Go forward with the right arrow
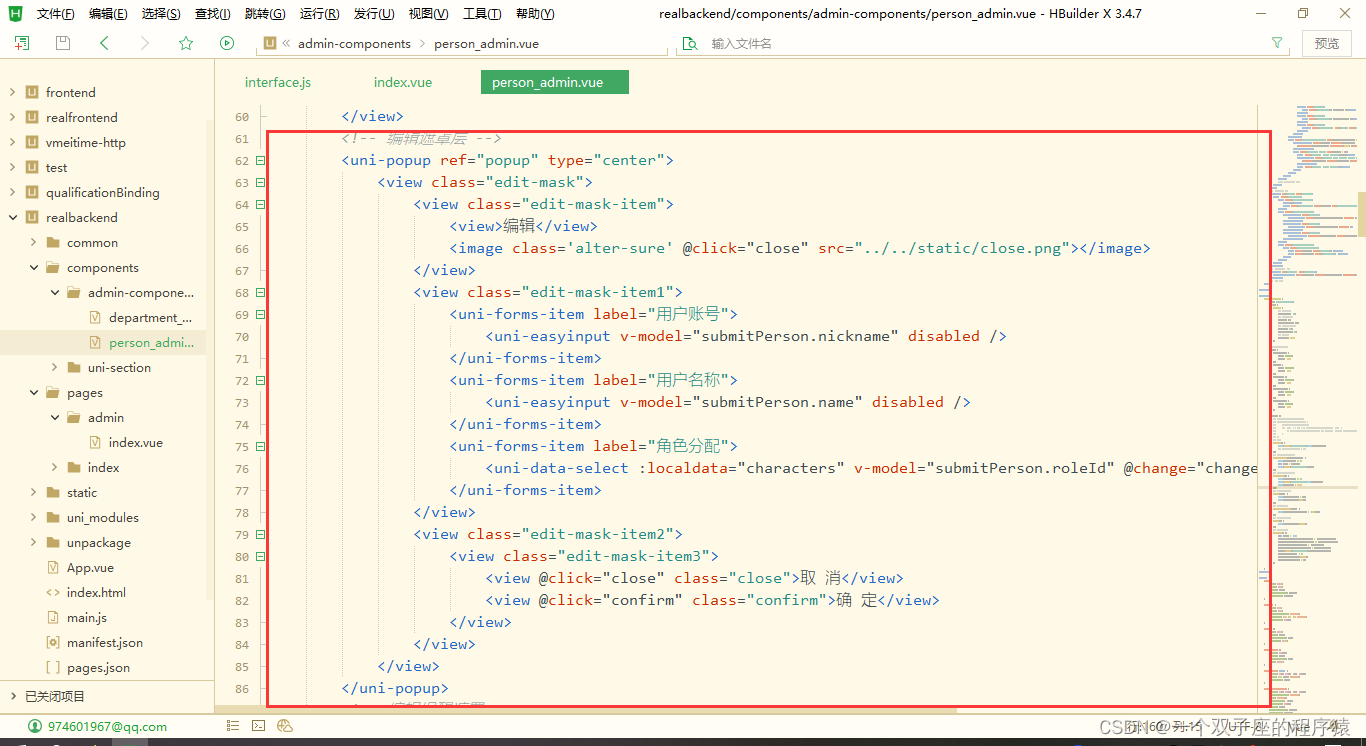The width and height of the screenshot is (1366, 746). point(145,43)
